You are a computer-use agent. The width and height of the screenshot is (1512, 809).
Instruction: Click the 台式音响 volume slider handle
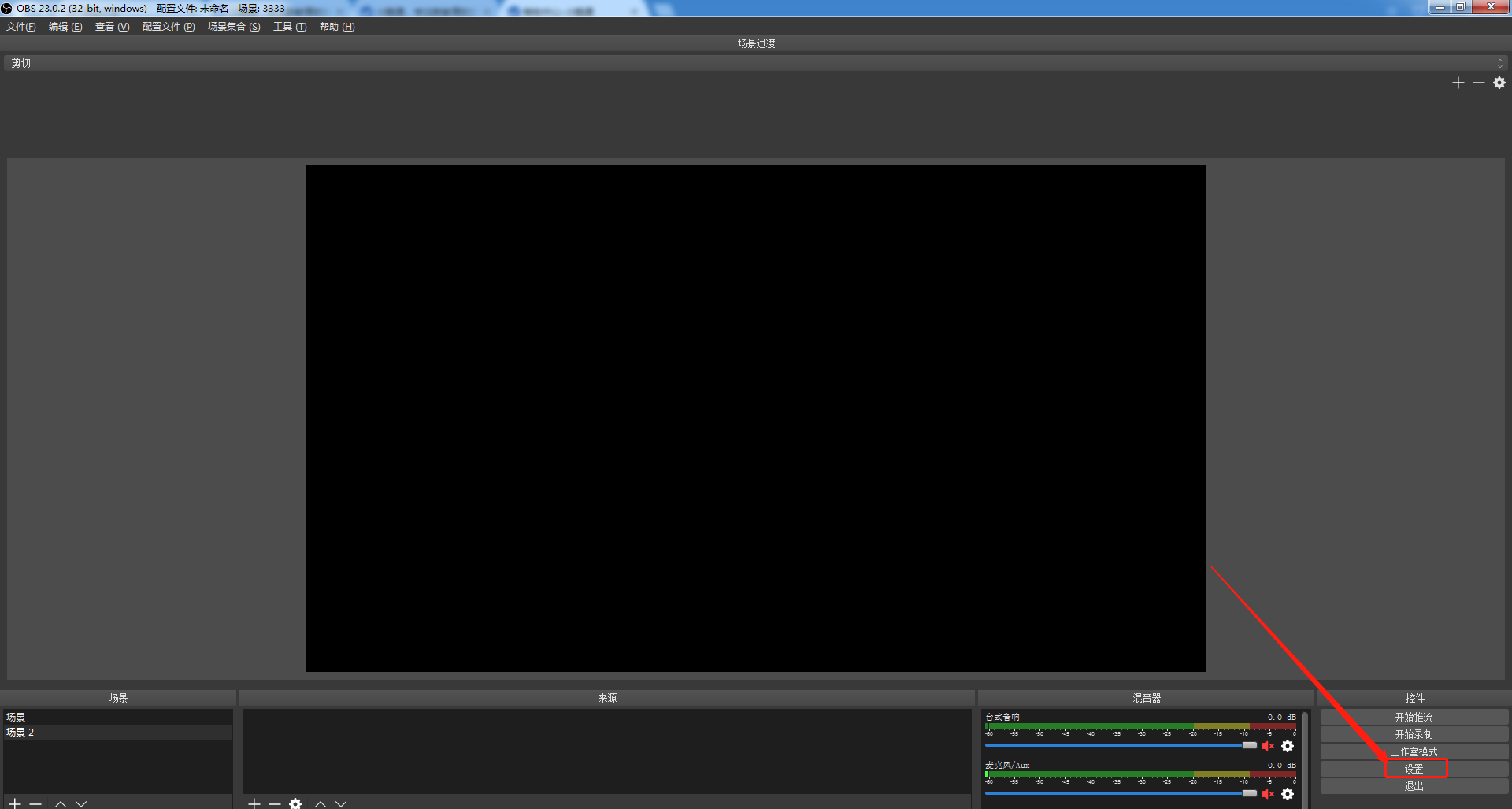[x=1249, y=745]
